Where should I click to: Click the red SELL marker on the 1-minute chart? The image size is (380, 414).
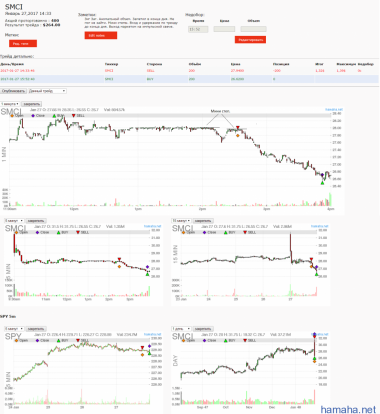click(238, 128)
